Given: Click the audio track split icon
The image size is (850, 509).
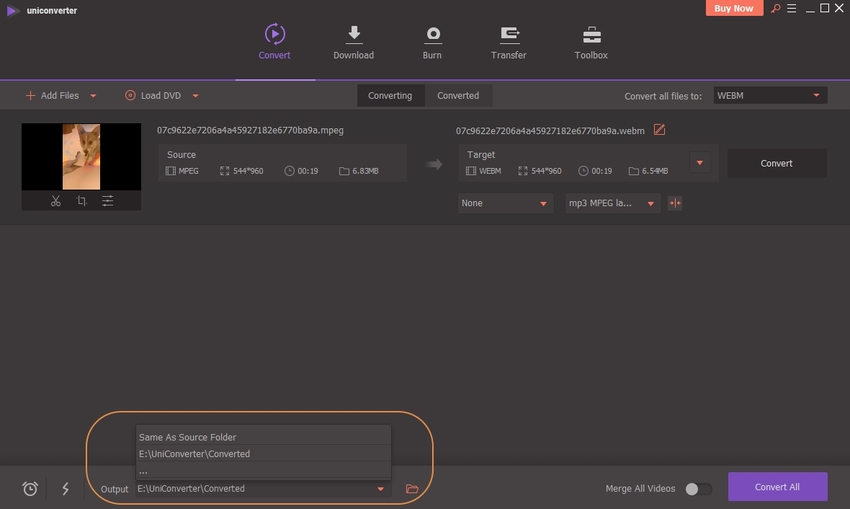Looking at the screenshot, I should (675, 203).
